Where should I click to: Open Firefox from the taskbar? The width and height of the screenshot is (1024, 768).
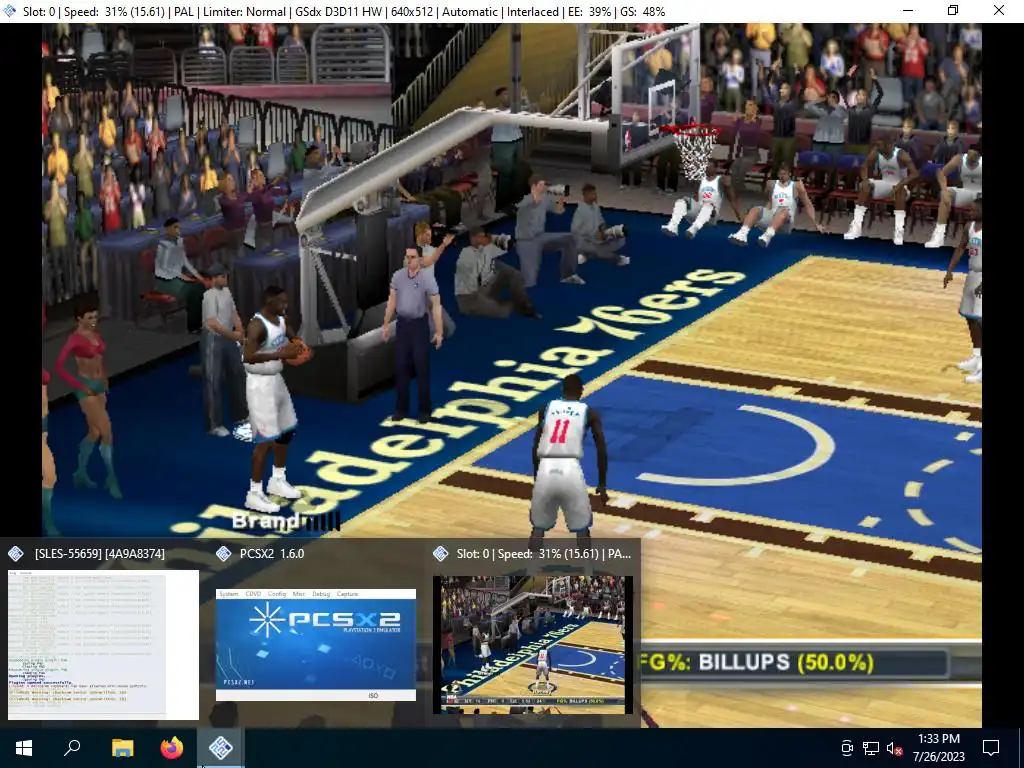pos(172,748)
